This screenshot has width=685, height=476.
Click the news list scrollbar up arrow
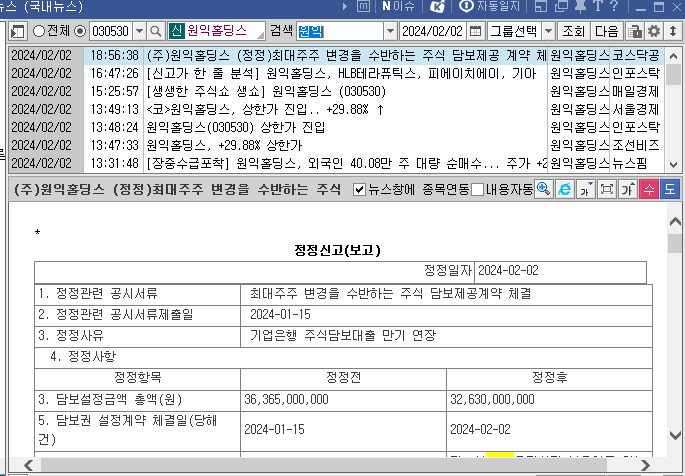point(673,56)
